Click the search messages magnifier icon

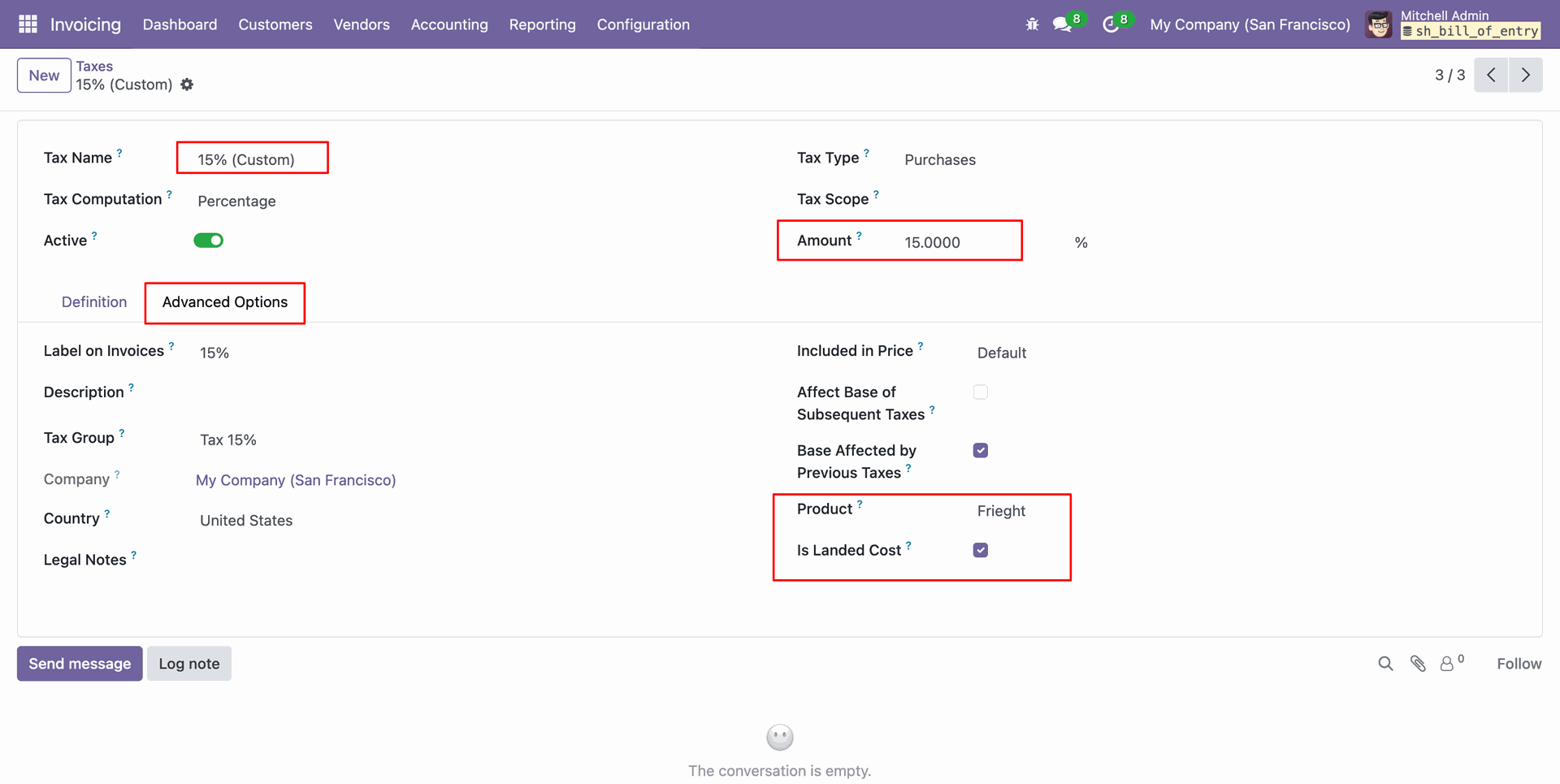[x=1385, y=664]
